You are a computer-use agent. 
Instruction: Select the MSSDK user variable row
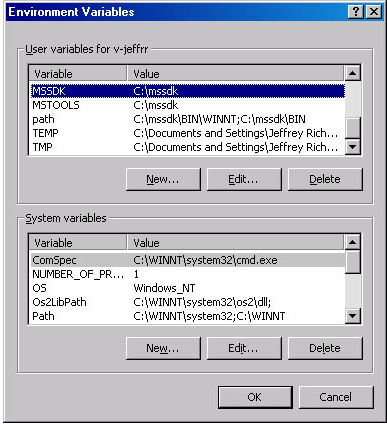click(x=188, y=91)
